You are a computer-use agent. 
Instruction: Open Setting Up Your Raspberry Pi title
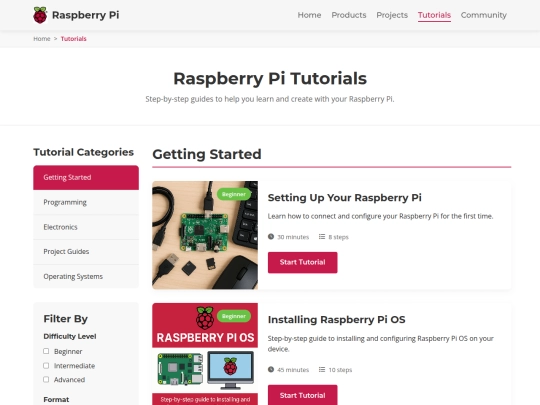coord(344,198)
